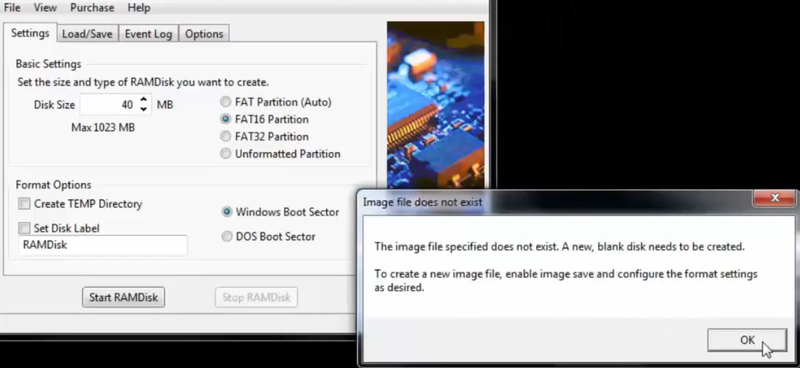Select FAT32 Partition option
This screenshot has width=800, height=368.
tap(264, 137)
